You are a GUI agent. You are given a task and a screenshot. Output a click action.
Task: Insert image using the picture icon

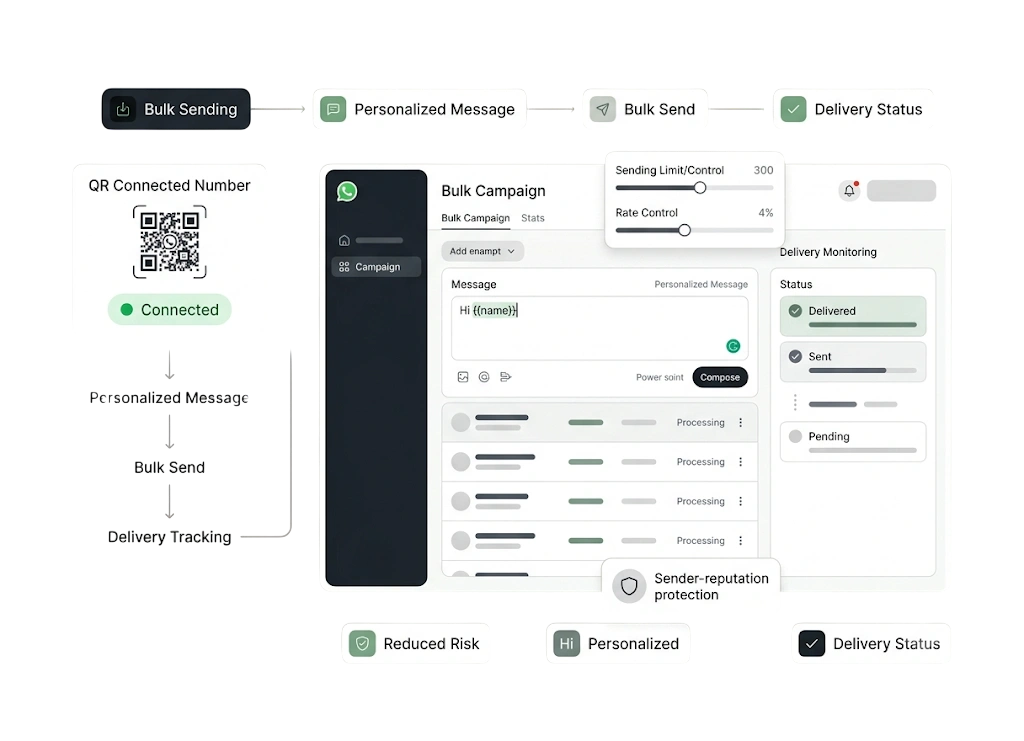coord(463,377)
